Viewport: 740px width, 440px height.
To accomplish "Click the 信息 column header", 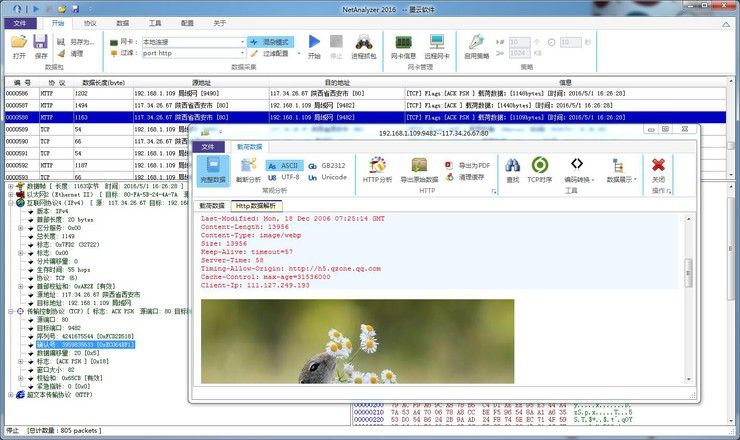I will coord(565,83).
